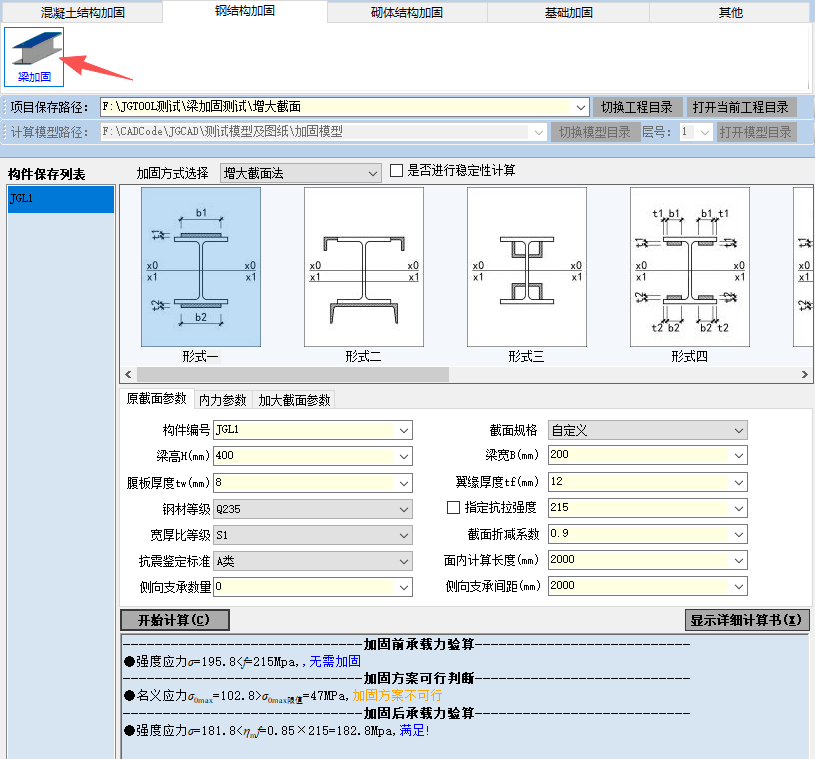Click 切换工程目录 button

639,107
